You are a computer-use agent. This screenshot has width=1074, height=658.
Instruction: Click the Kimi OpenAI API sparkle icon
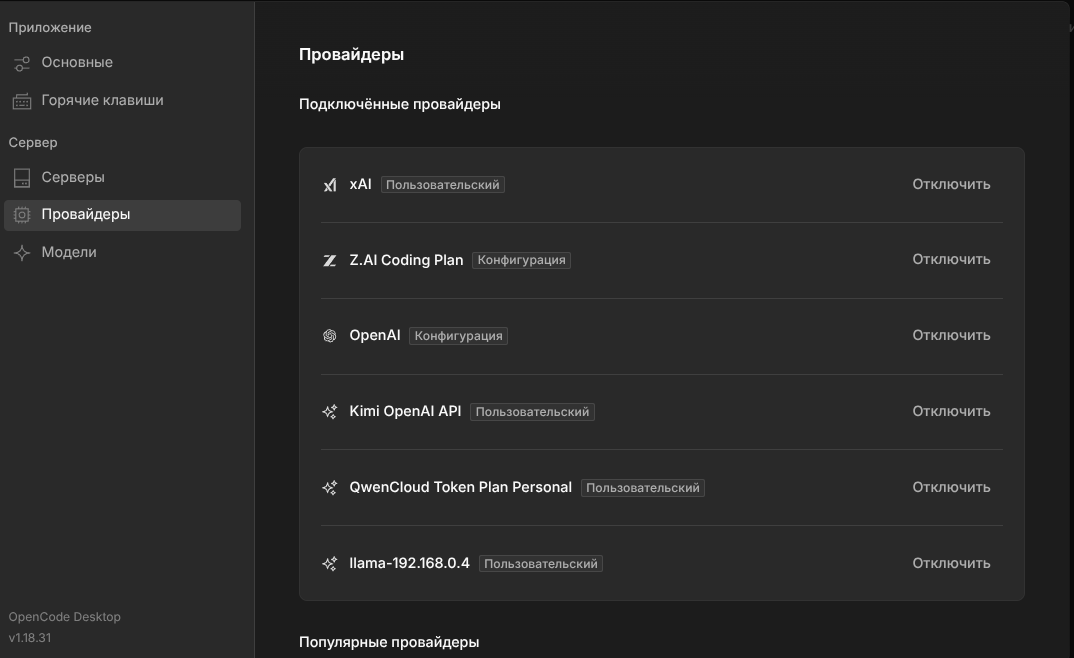tap(329, 412)
